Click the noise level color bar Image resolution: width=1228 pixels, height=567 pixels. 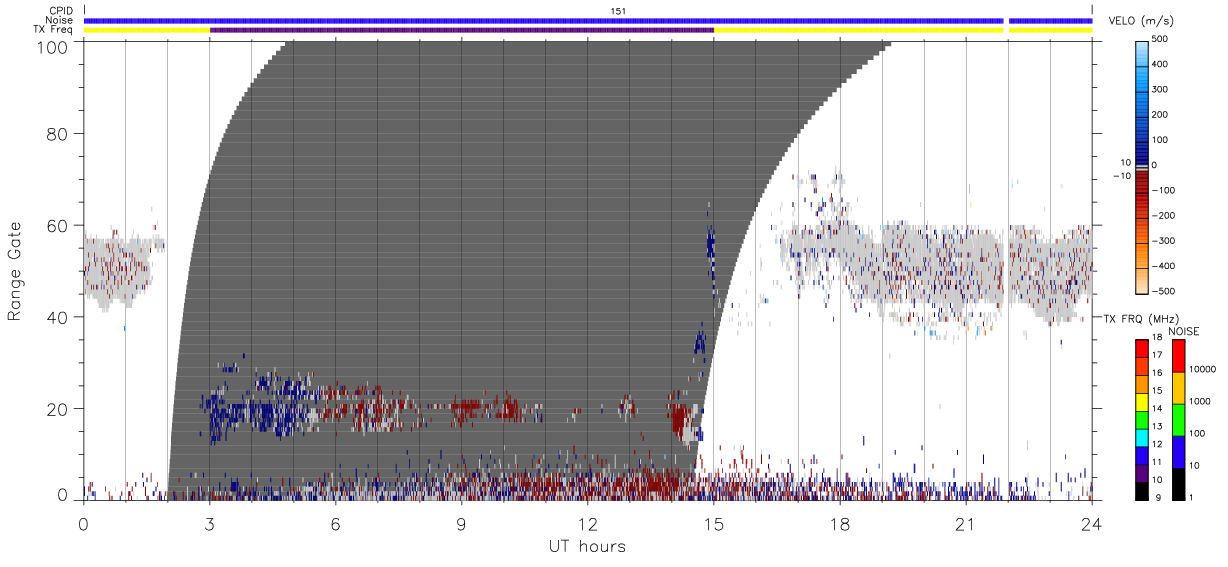click(1178, 419)
